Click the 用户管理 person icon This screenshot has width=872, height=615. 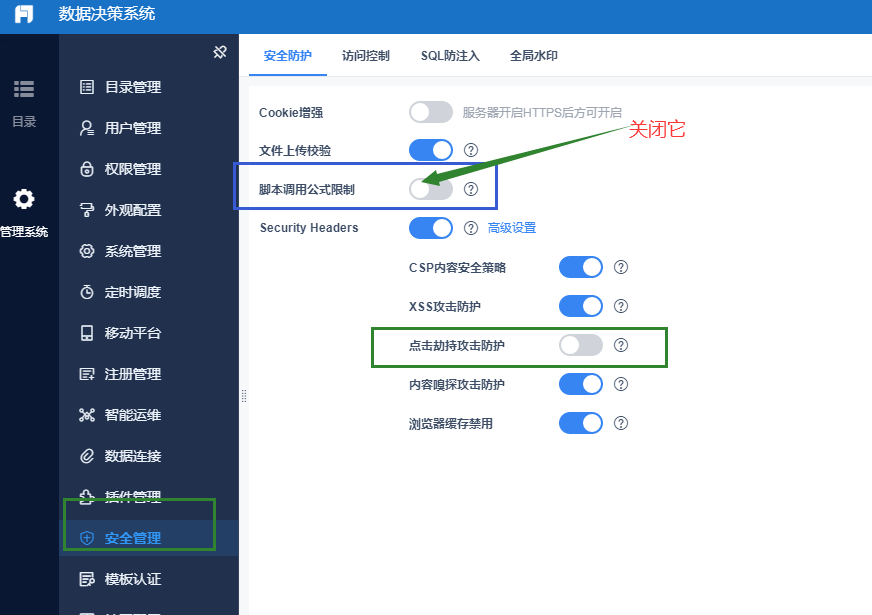pyautogui.click(x=87, y=128)
